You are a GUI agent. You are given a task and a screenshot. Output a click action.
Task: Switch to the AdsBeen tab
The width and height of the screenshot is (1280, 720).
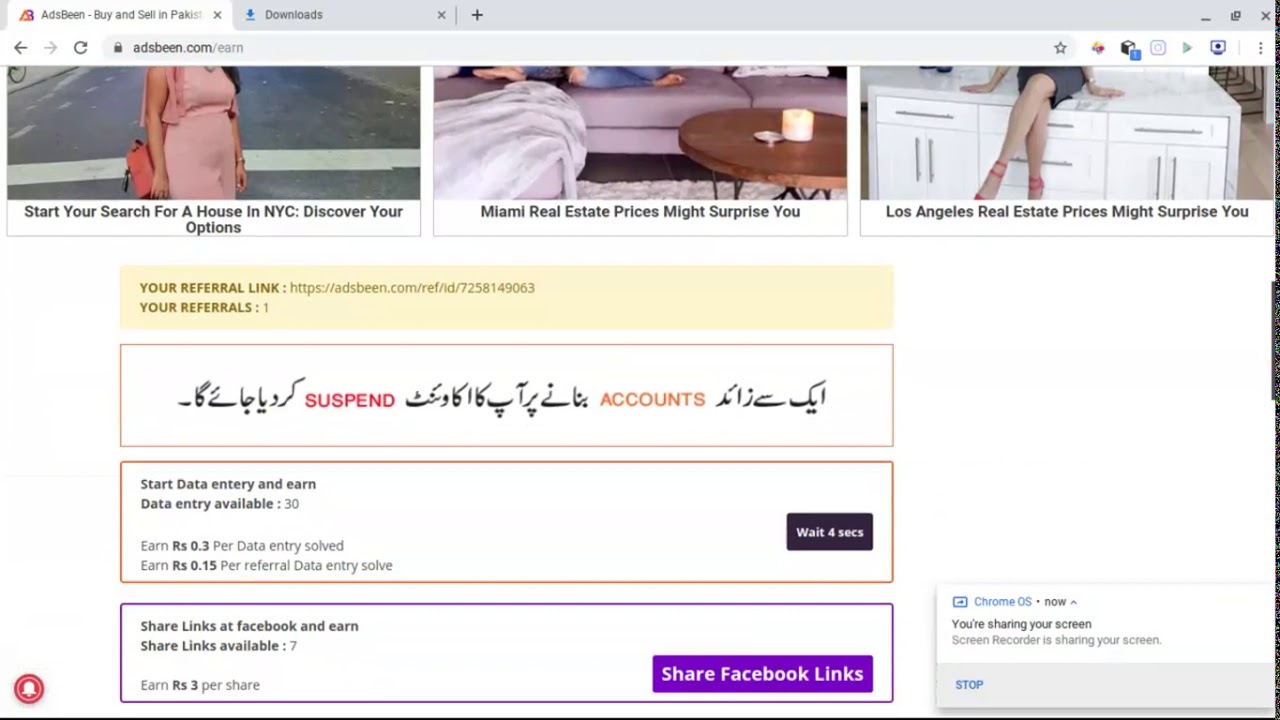120,15
